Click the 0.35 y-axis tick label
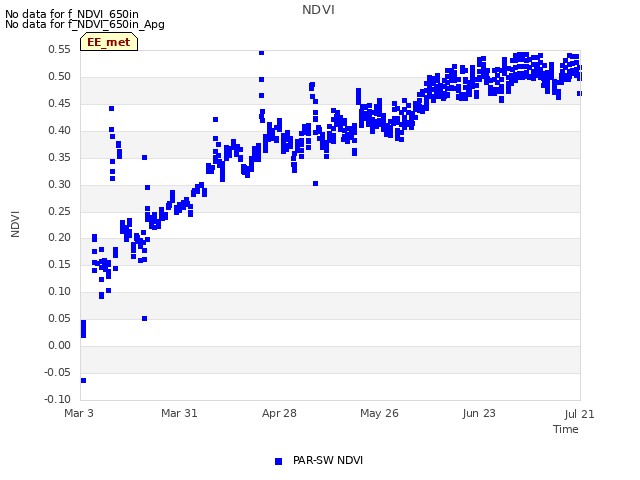This screenshot has height=480, width=640. 59,157
